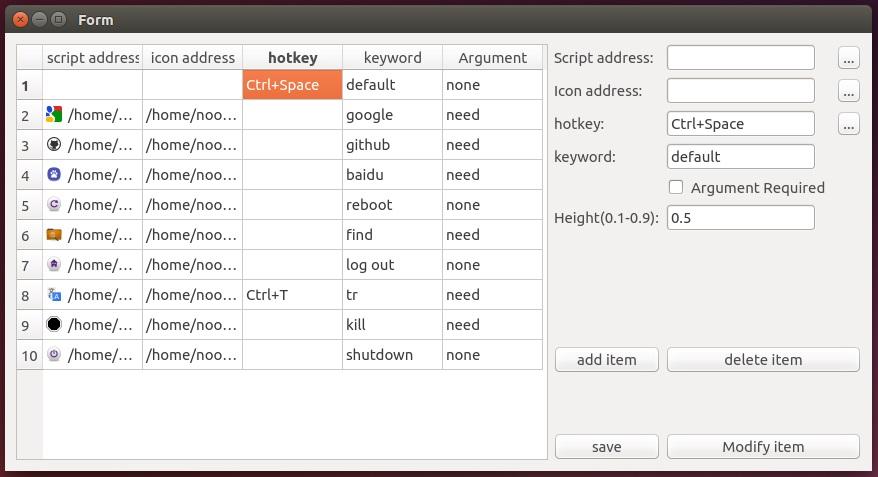
Task: Click the Baidu paw icon in row 4
Action: [x=54, y=175]
